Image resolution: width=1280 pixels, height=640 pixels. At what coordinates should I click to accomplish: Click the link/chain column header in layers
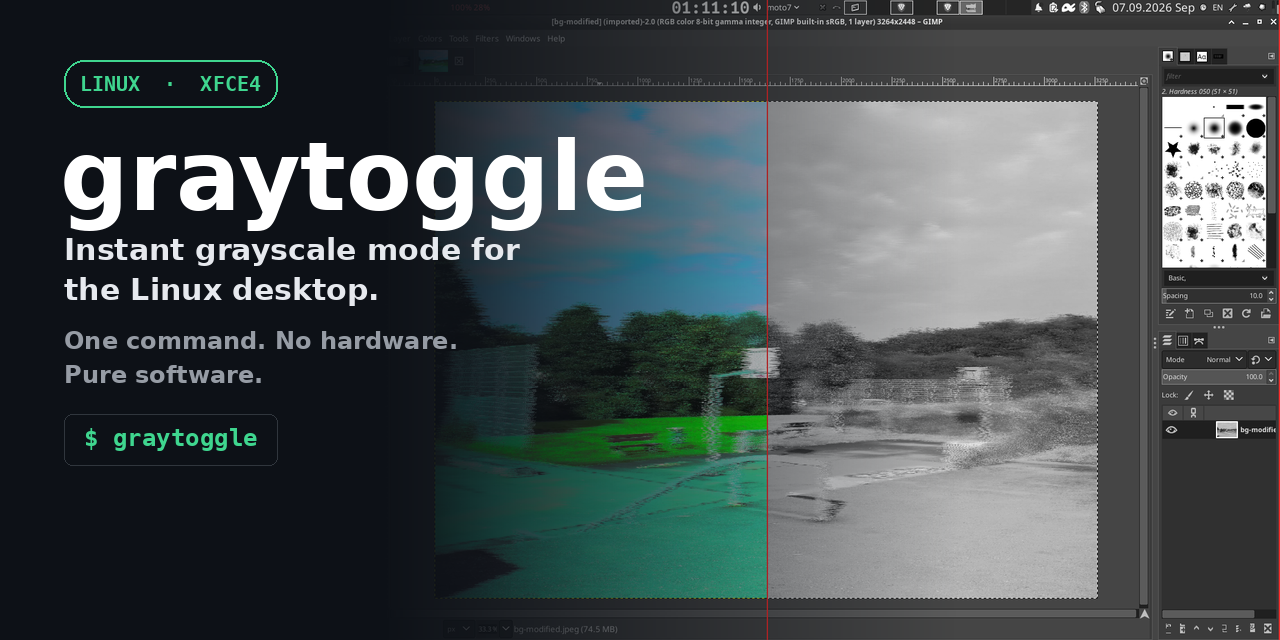[1193, 413]
